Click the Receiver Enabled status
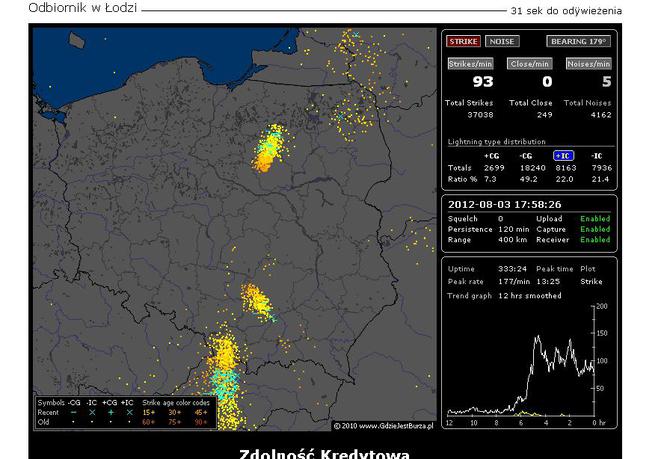Viewport: 664px width, 459px height. point(595,240)
